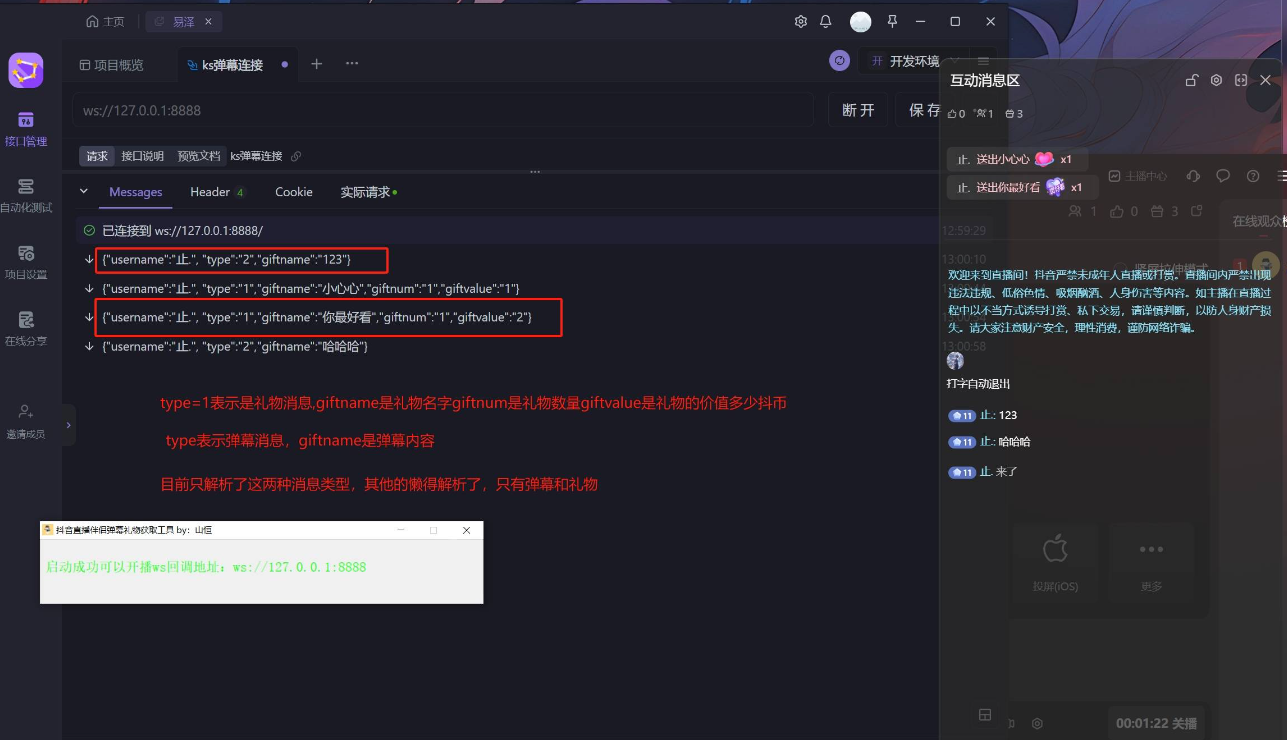Open 项目设置 in the left sidebar
The width and height of the screenshot is (1287, 740).
[x=26, y=261]
